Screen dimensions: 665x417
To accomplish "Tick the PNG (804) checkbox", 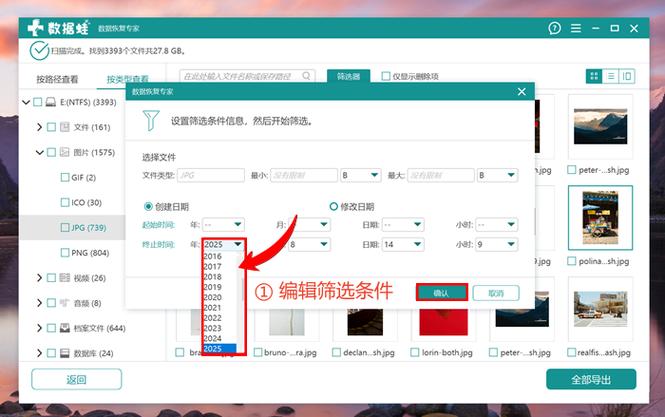I will coord(65,253).
